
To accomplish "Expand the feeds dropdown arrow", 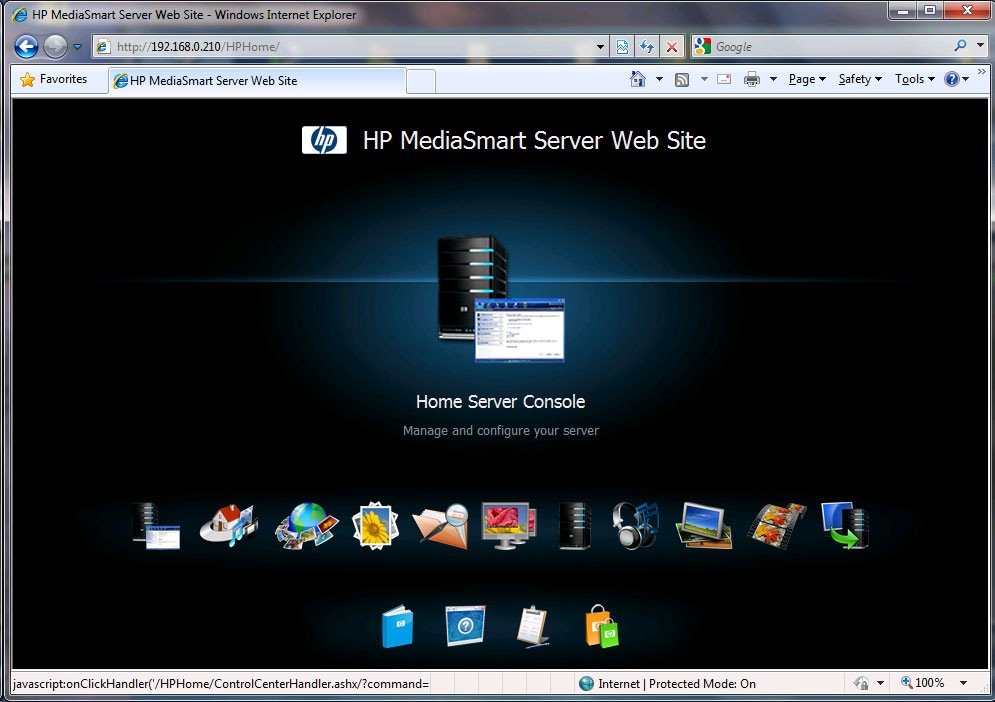I will [x=704, y=79].
